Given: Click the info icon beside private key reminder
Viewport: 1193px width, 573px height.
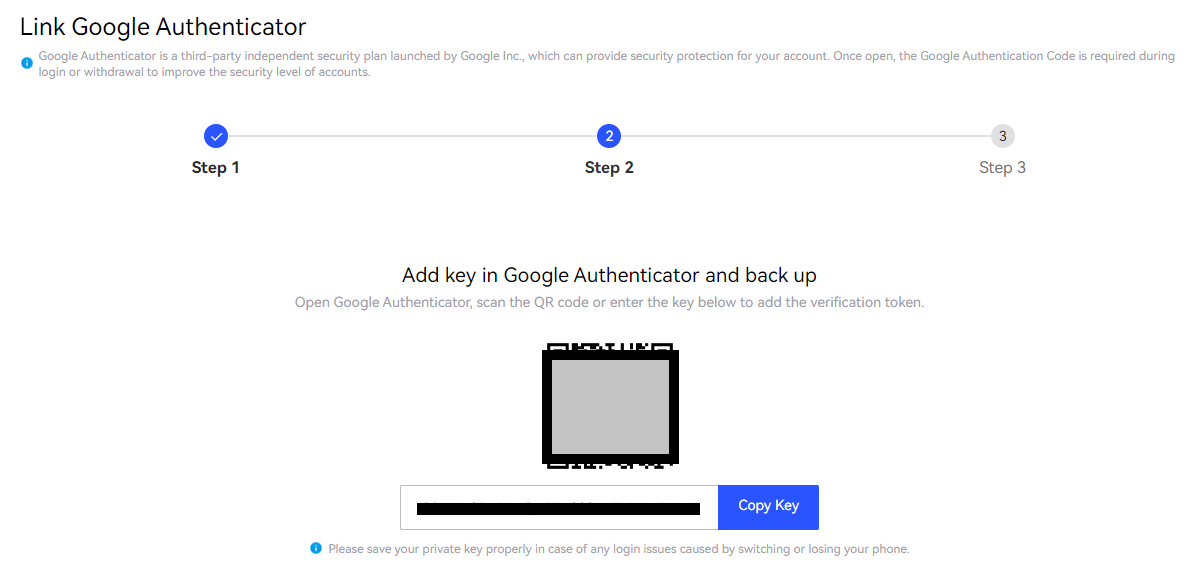Looking at the screenshot, I should tap(316, 548).
